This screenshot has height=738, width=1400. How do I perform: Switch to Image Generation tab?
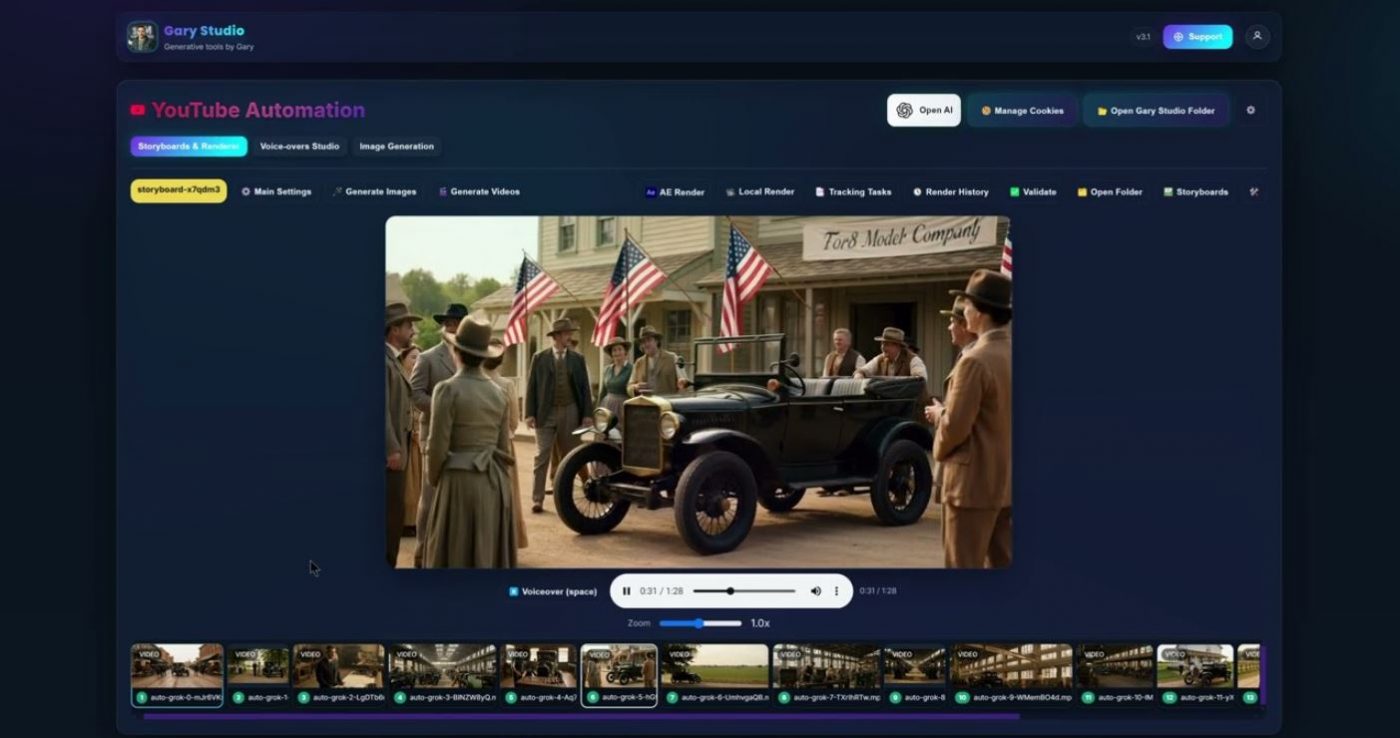tap(397, 146)
